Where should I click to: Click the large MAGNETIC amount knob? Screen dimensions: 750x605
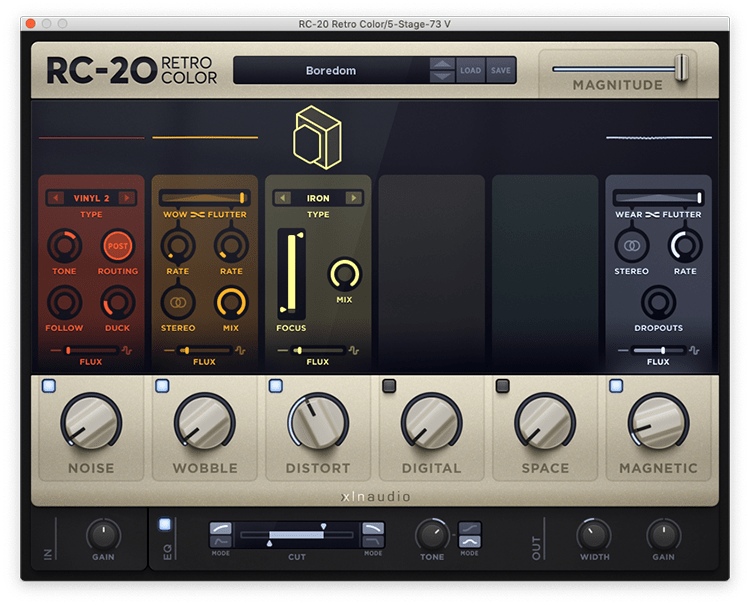658,422
